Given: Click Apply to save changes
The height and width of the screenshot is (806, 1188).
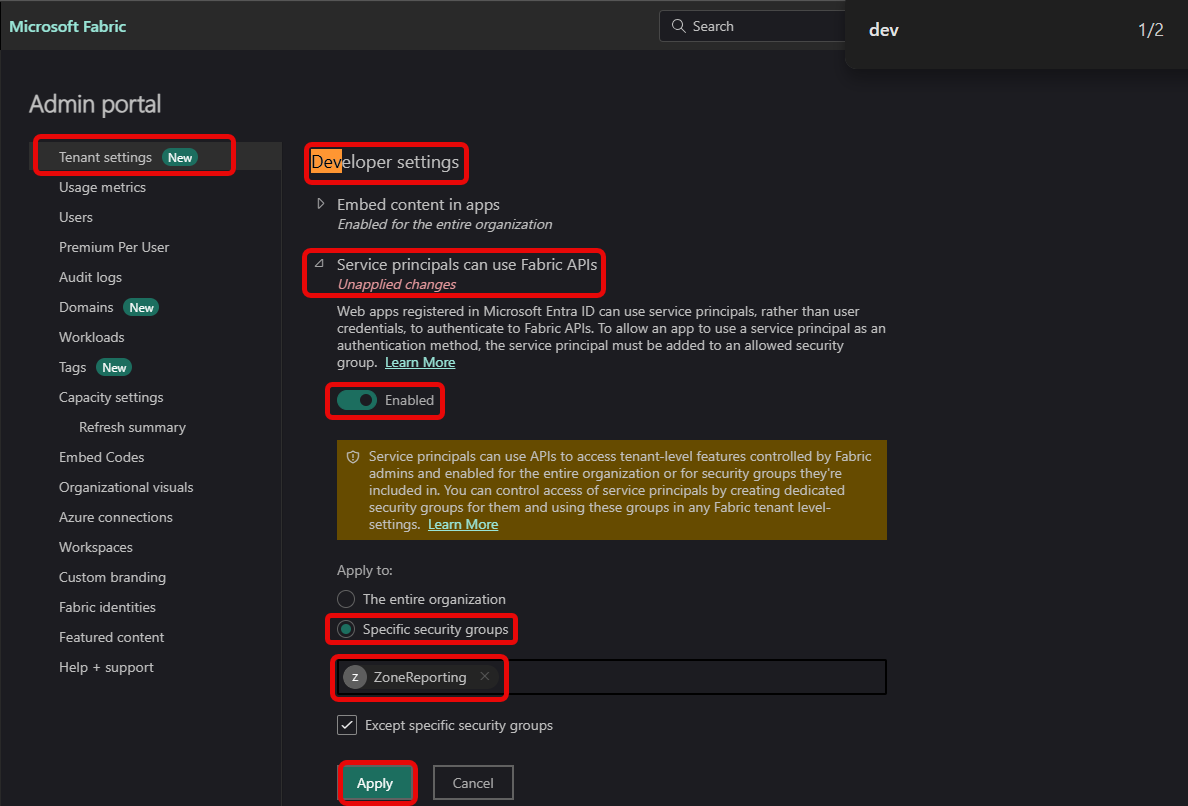Looking at the screenshot, I should click(x=375, y=783).
